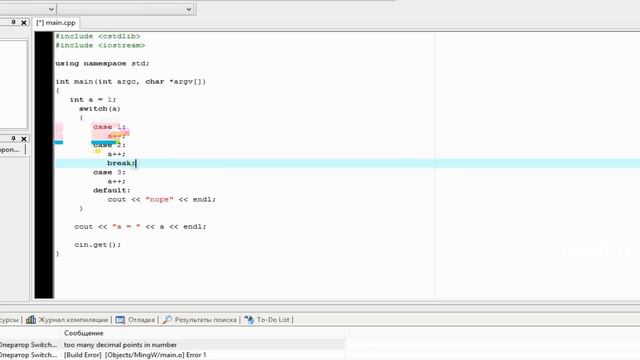Click the 'int main(int argc, char *argv[])' line
The width and height of the screenshot is (640, 360).
(x=131, y=82)
